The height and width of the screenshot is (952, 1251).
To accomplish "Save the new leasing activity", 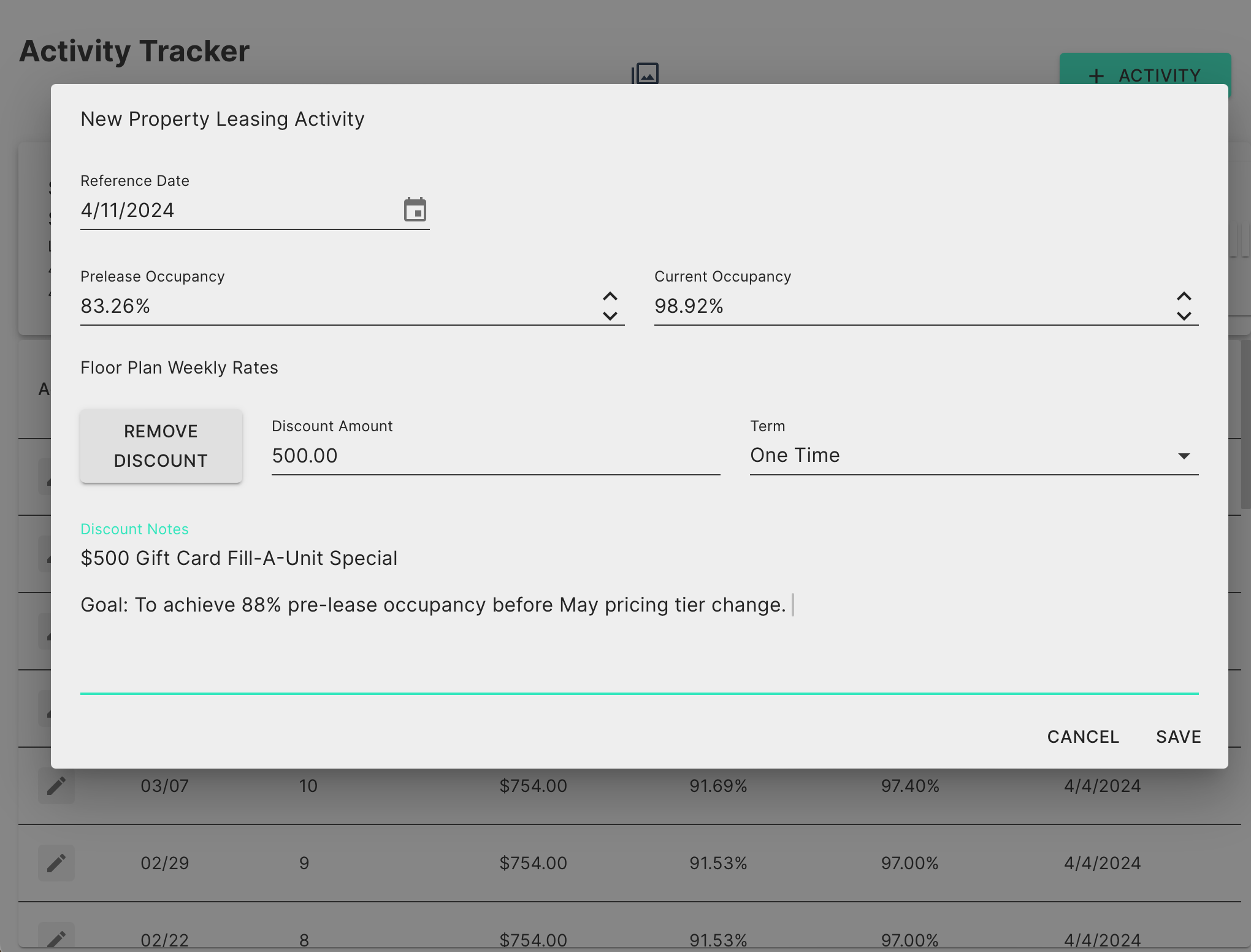I will pos(1178,737).
